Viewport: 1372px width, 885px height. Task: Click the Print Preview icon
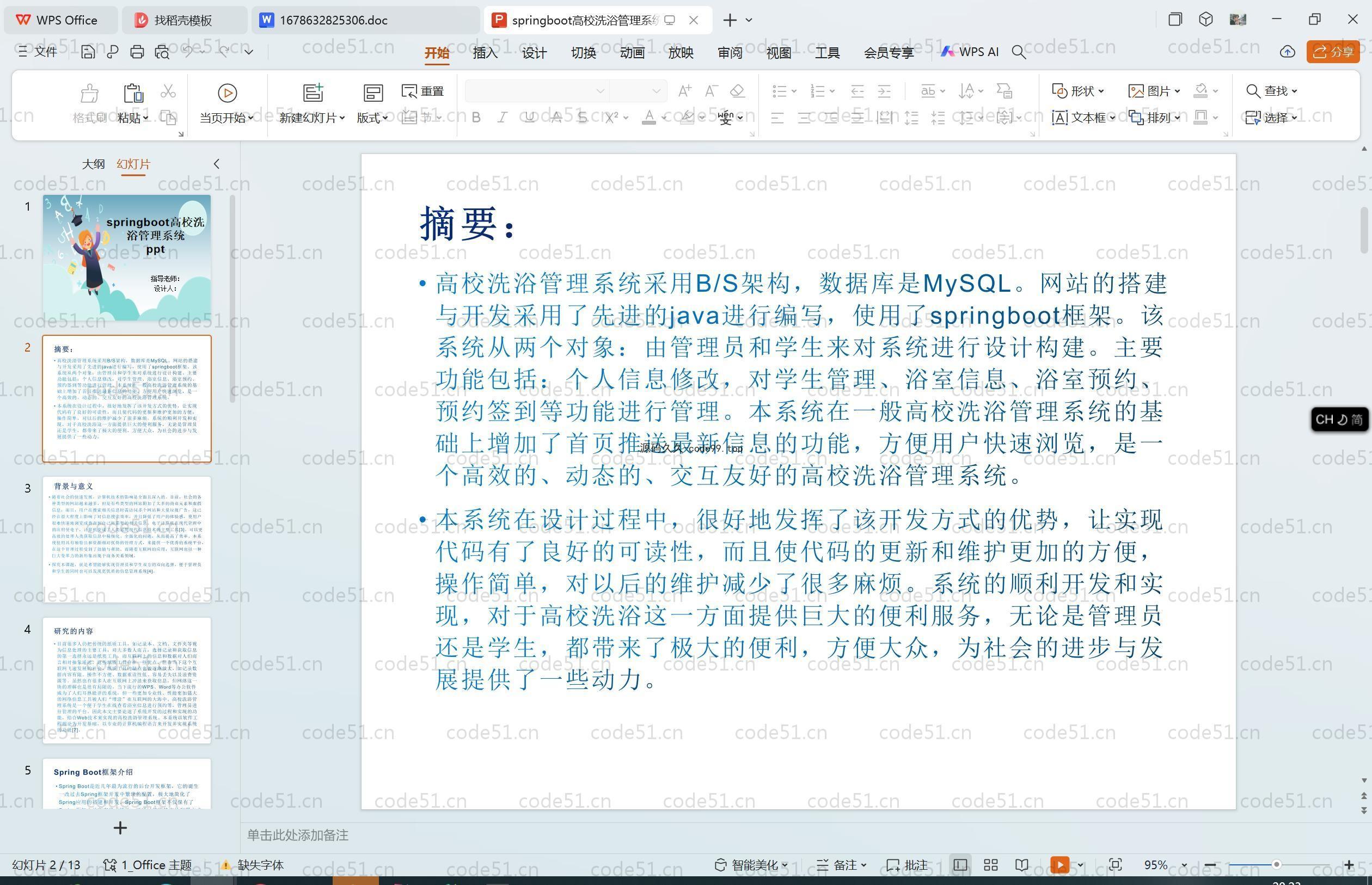(x=162, y=52)
